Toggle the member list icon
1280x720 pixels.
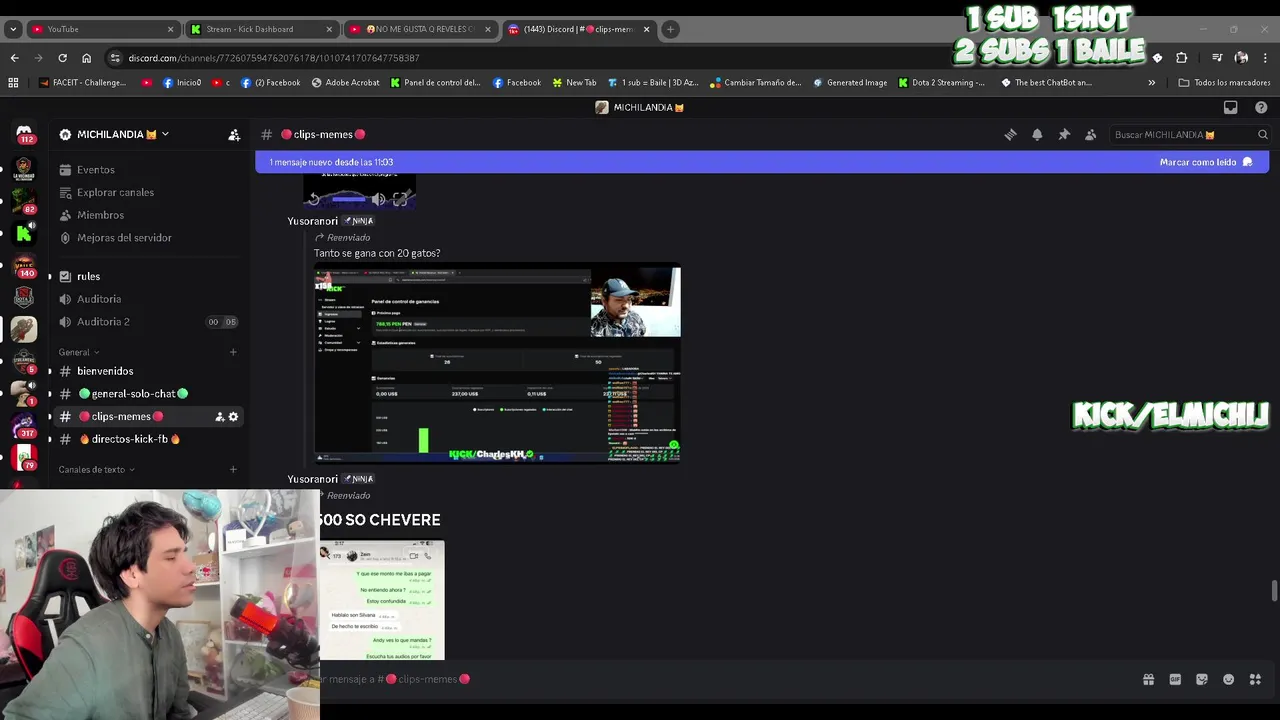click(x=1090, y=134)
